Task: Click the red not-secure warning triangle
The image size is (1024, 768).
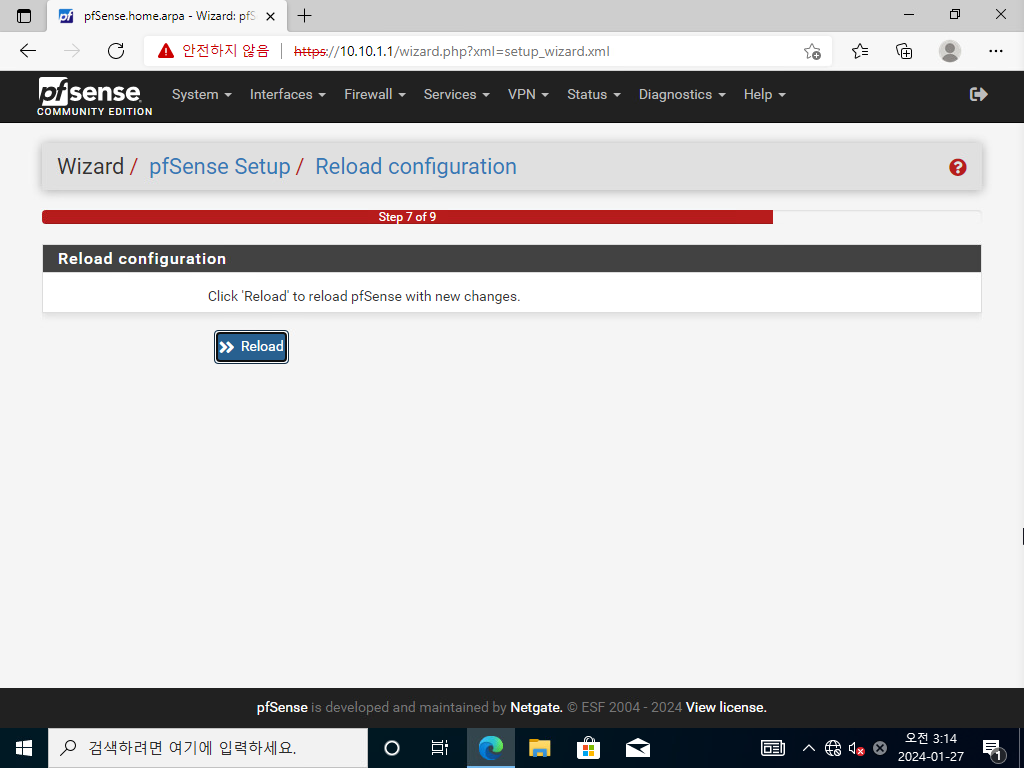Action: (x=166, y=51)
